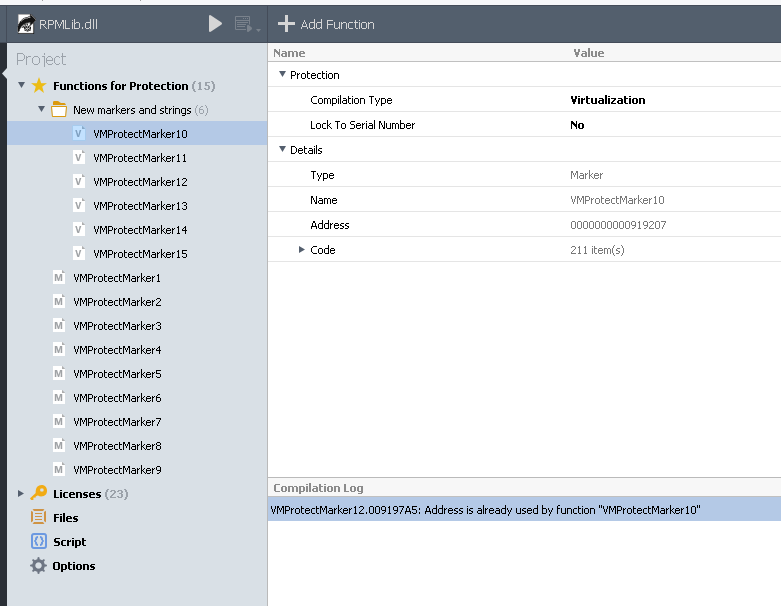Select VMProtectMarker1 tree item
The image size is (781, 606).
tap(117, 278)
